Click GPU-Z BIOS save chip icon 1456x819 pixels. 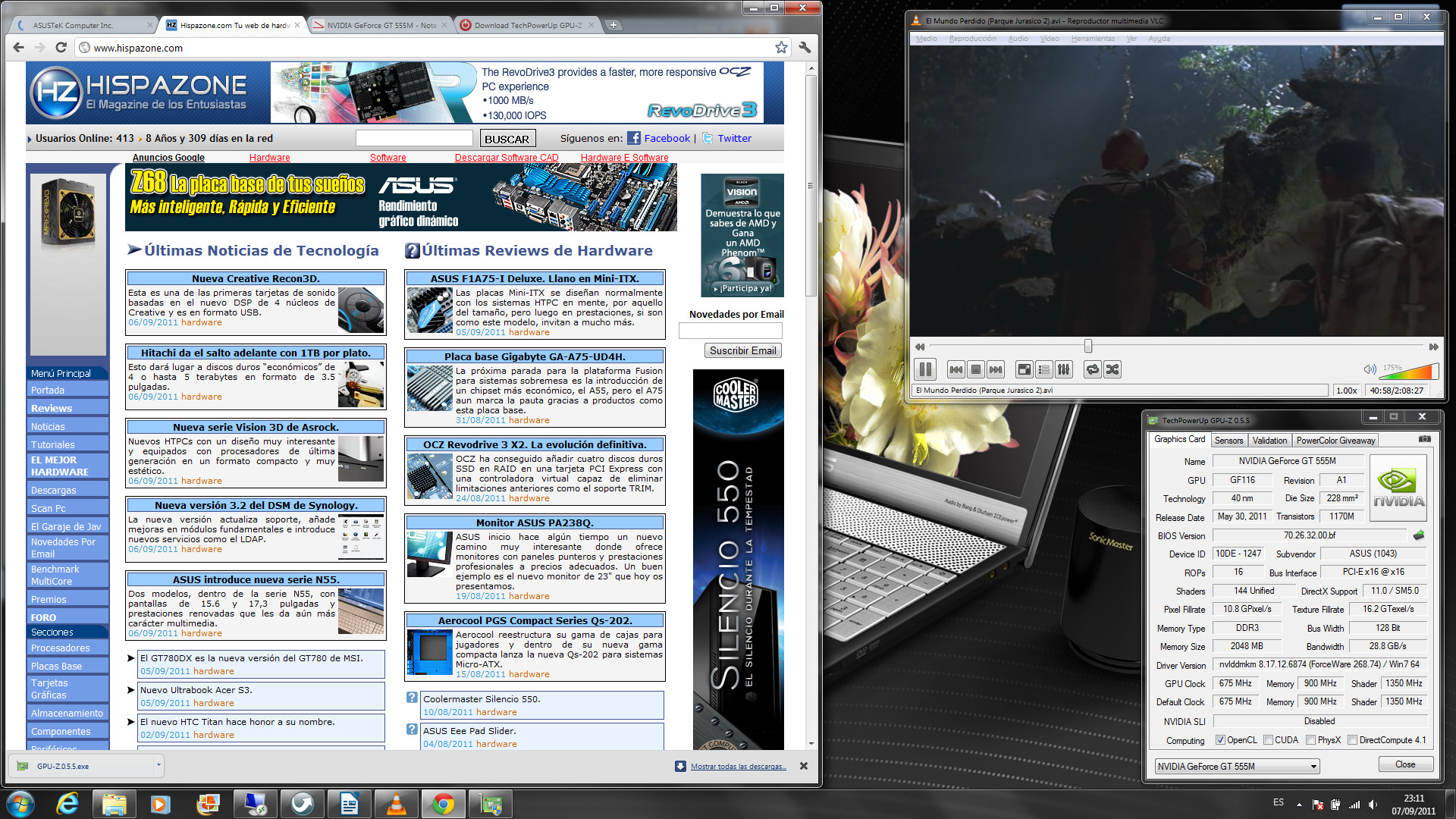[x=1419, y=535]
